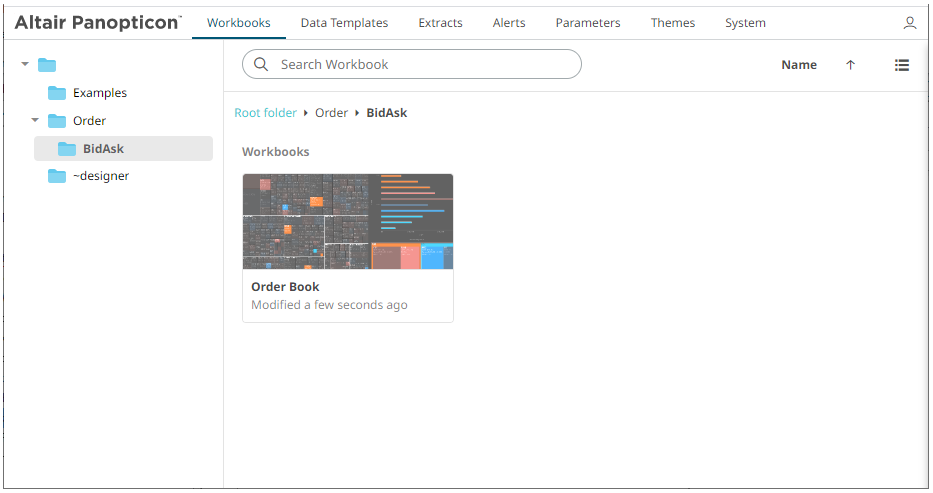Open the Data Templates tab

pos(344,23)
